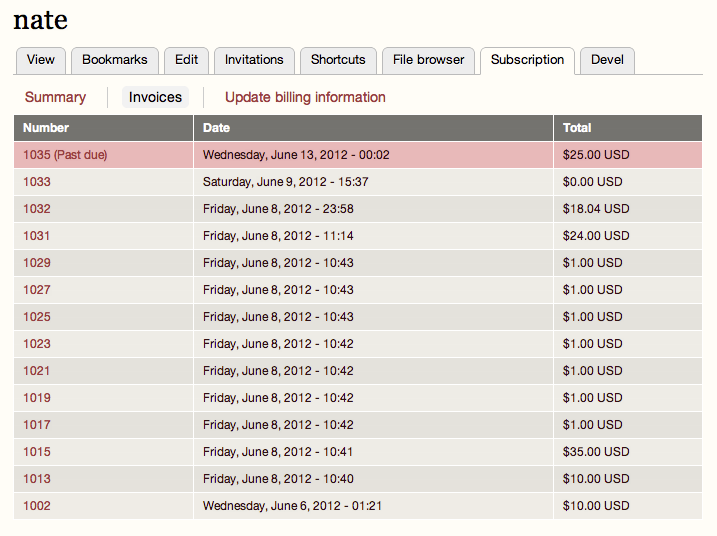
Task: Click the Subscription tab
Action: 527,60
